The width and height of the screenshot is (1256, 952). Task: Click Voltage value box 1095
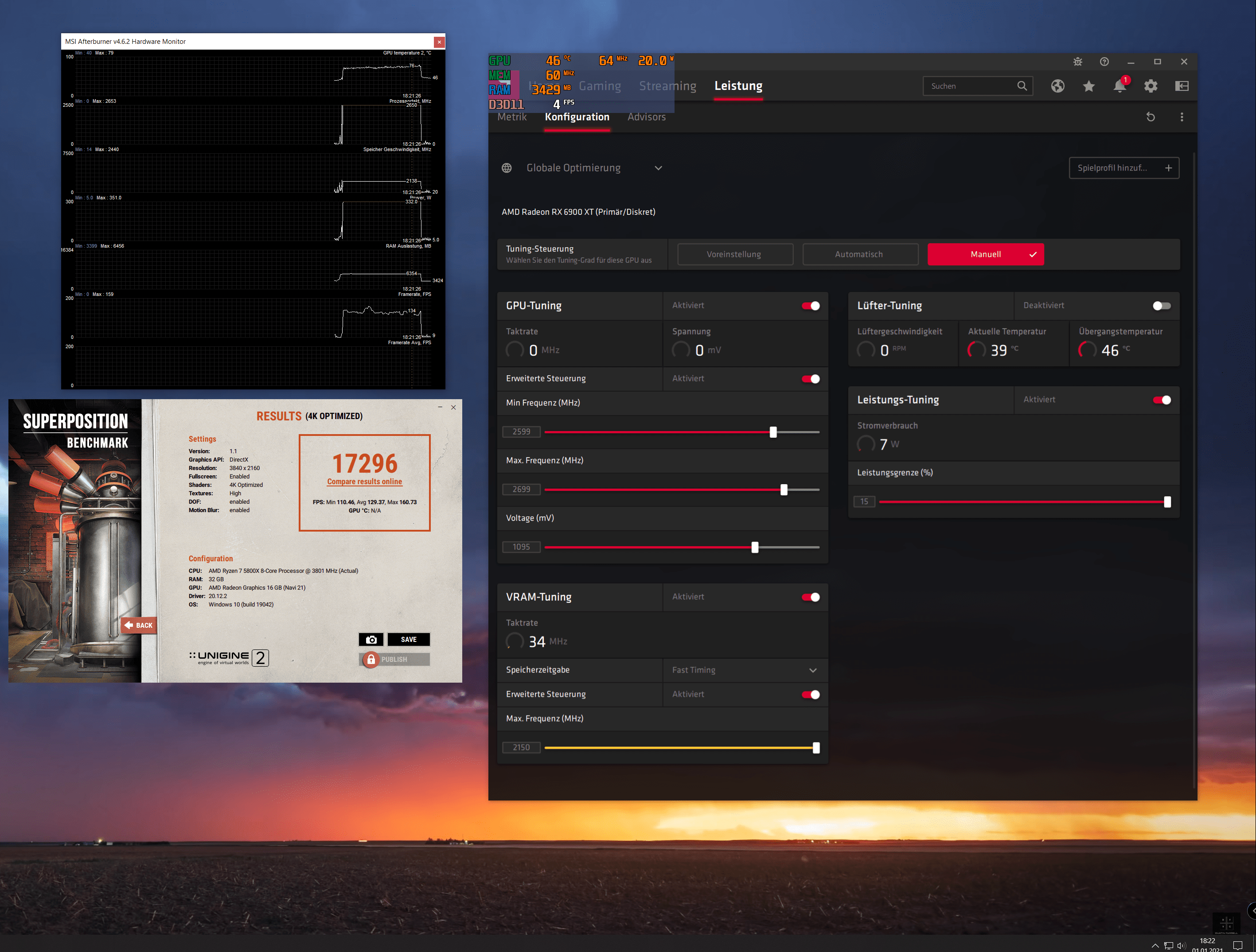pos(521,547)
